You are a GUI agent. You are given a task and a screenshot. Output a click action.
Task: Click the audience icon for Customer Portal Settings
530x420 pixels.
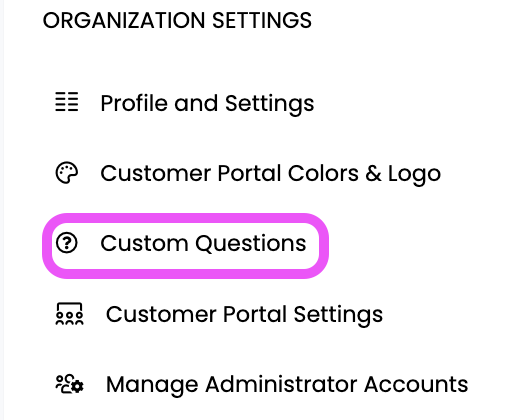pos(69,314)
